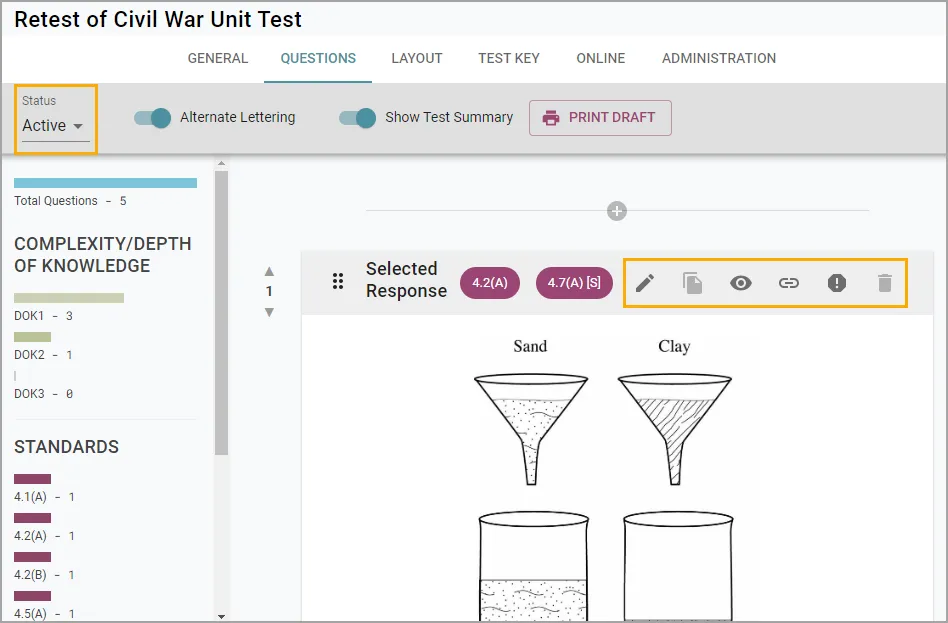Report an issue using the alert icon
This screenshot has width=948, height=623.
(837, 283)
